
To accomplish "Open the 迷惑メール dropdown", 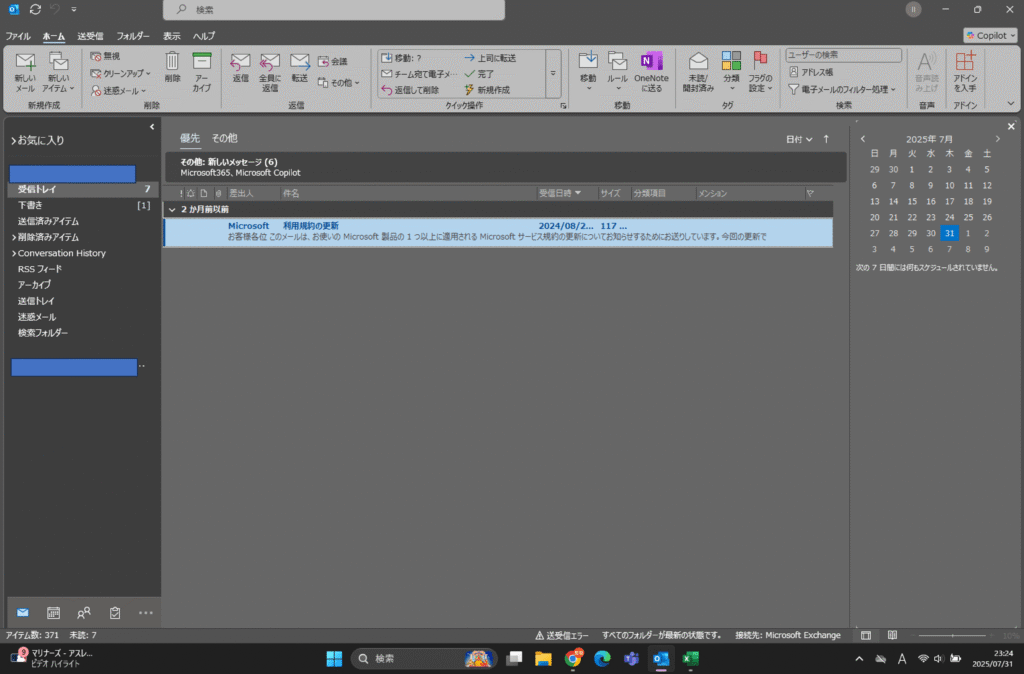I will pyautogui.click(x=118, y=90).
